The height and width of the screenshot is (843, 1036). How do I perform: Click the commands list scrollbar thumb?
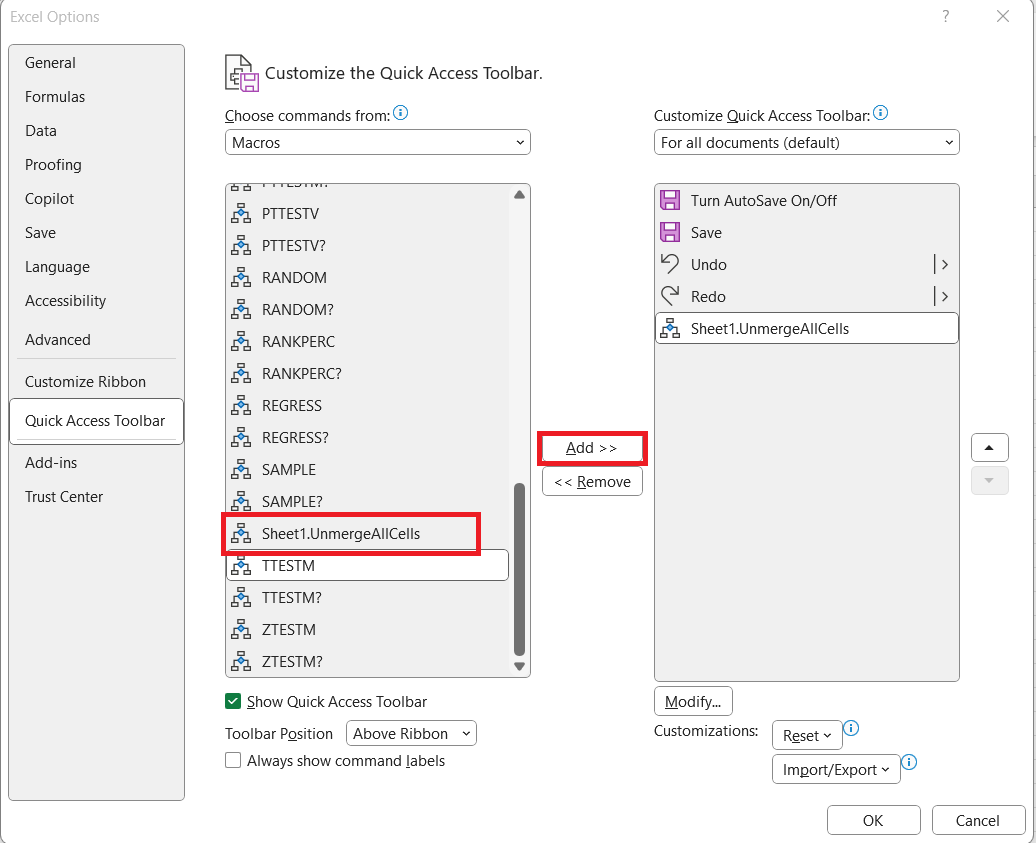tap(519, 569)
